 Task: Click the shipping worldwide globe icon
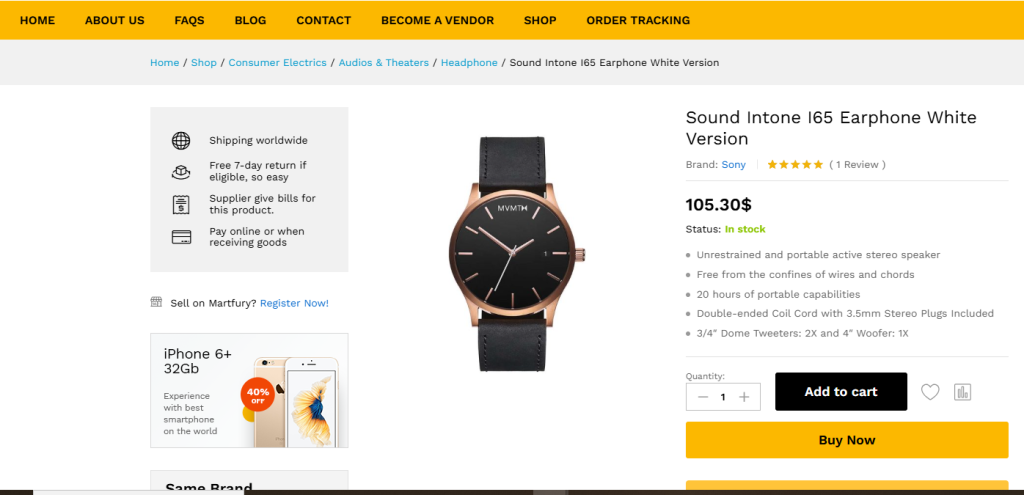click(x=181, y=141)
